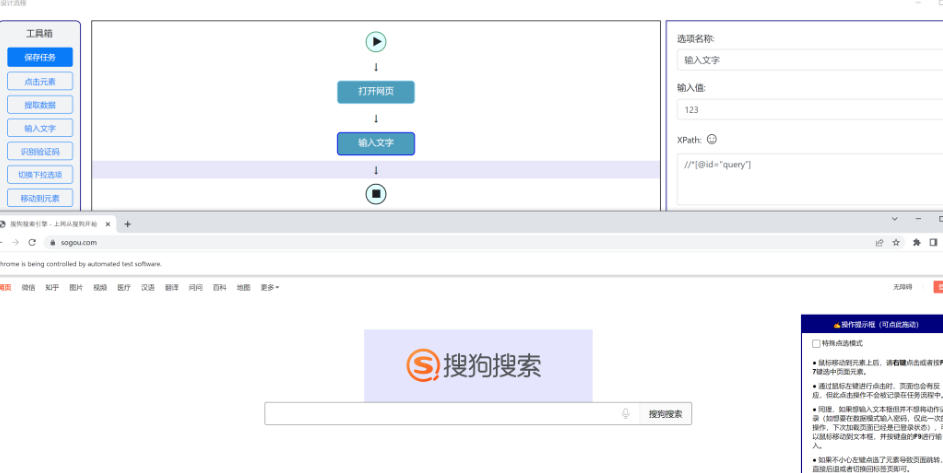
Task: Click the stop end node in flow
Action: click(x=376, y=194)
